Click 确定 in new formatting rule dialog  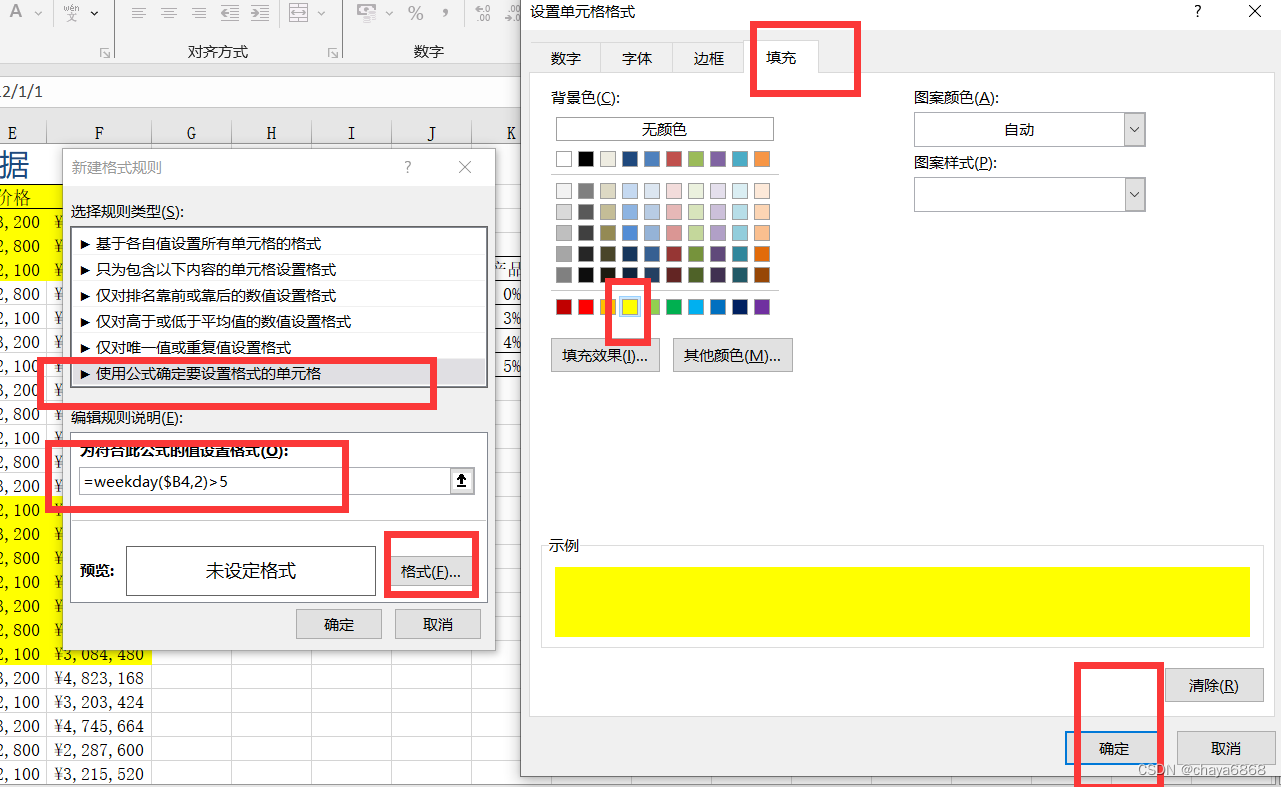(339, 624)
